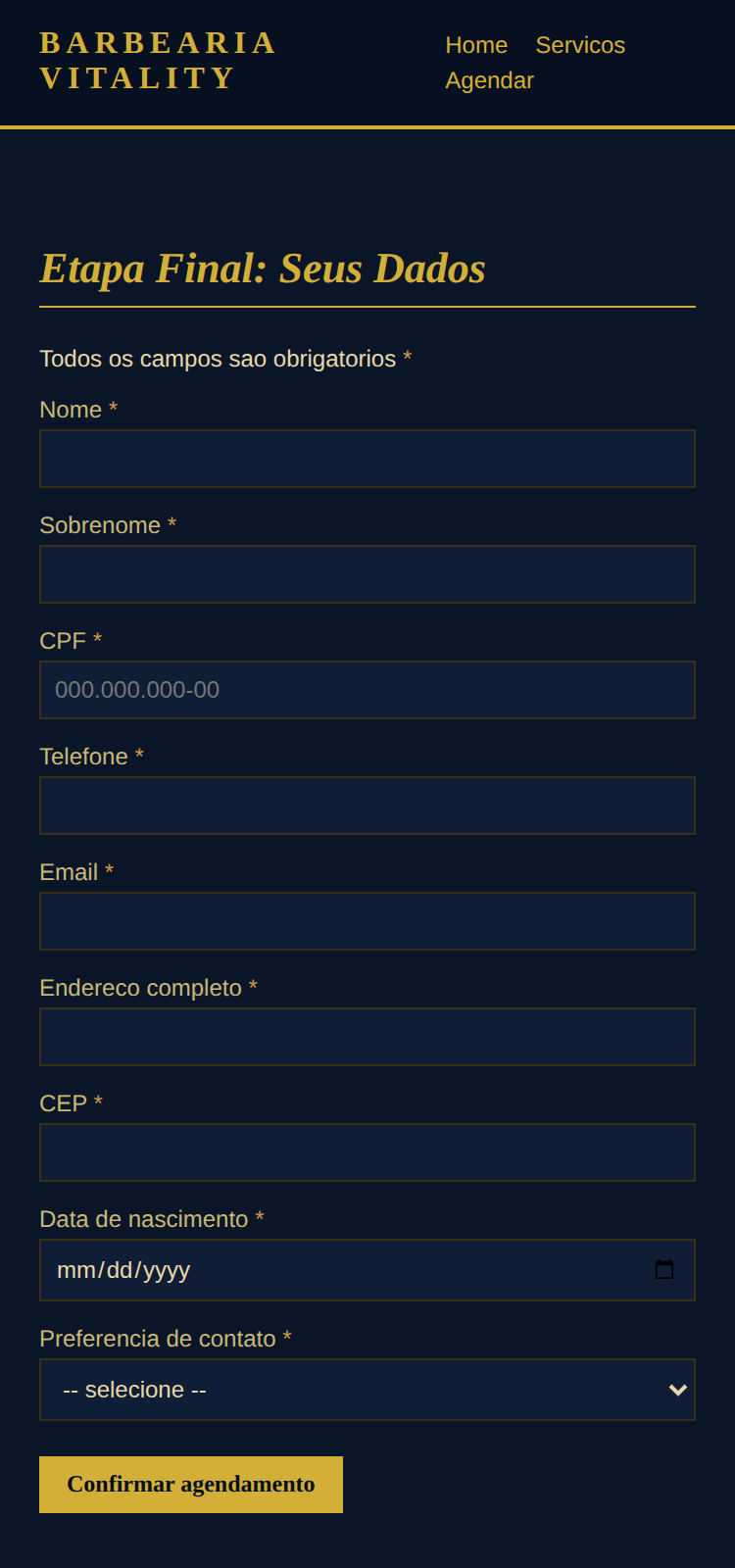Expand the Preferencia de contato dropdown
The image size is (735, 1568).
point(367,1390)
